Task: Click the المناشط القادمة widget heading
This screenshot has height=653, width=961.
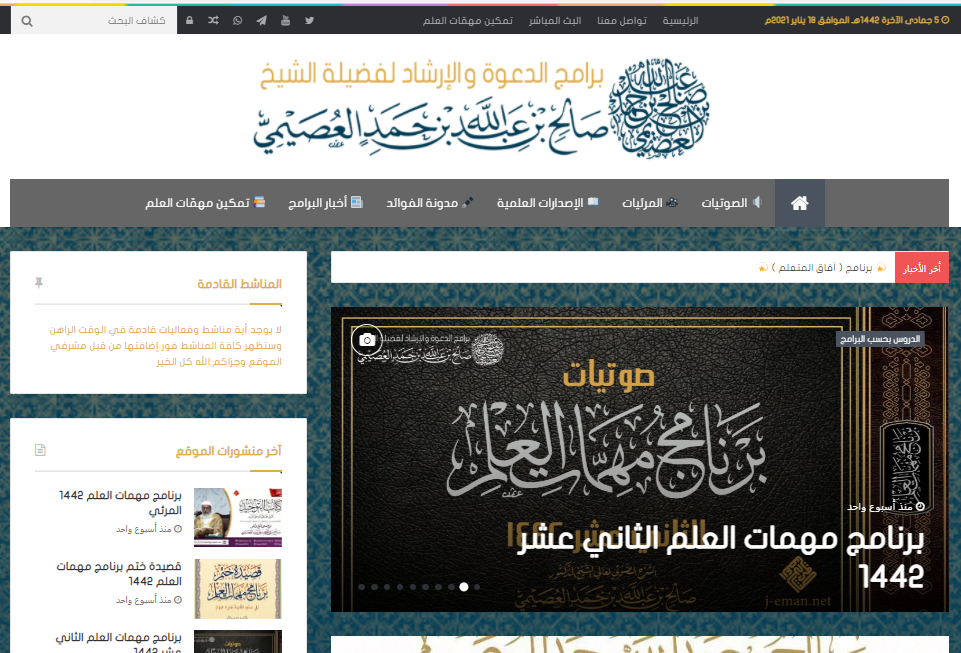Action: 240,284
